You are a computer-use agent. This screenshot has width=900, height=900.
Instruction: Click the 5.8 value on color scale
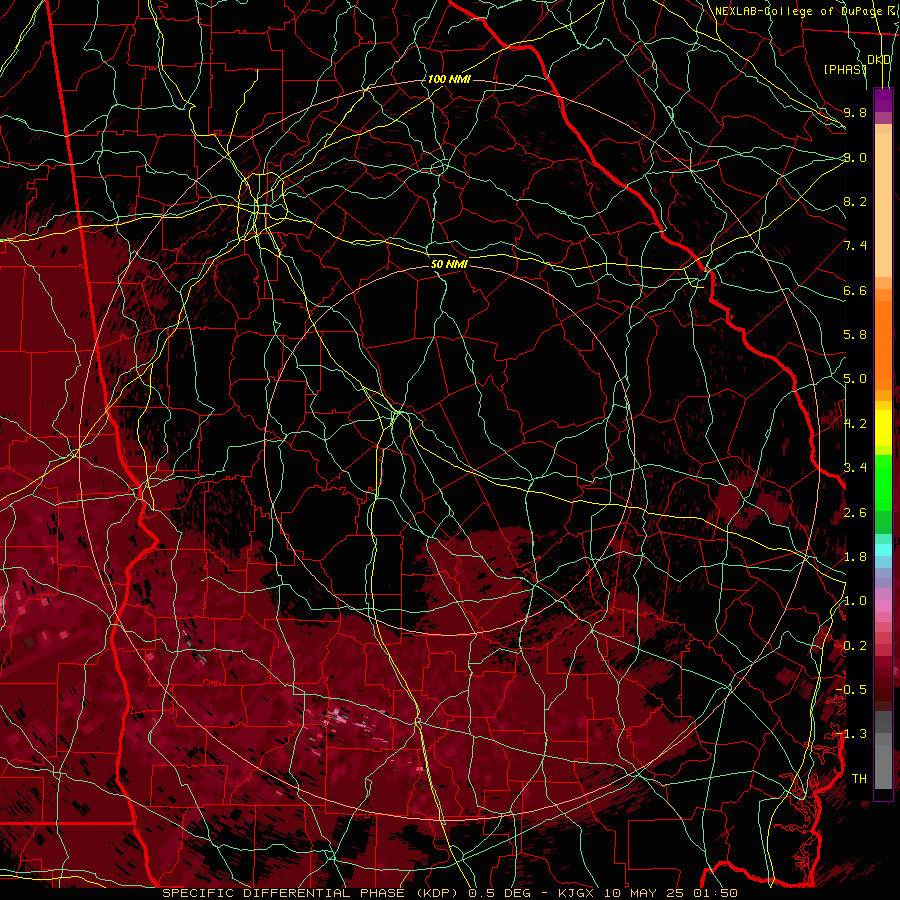[x=855, y=335]
